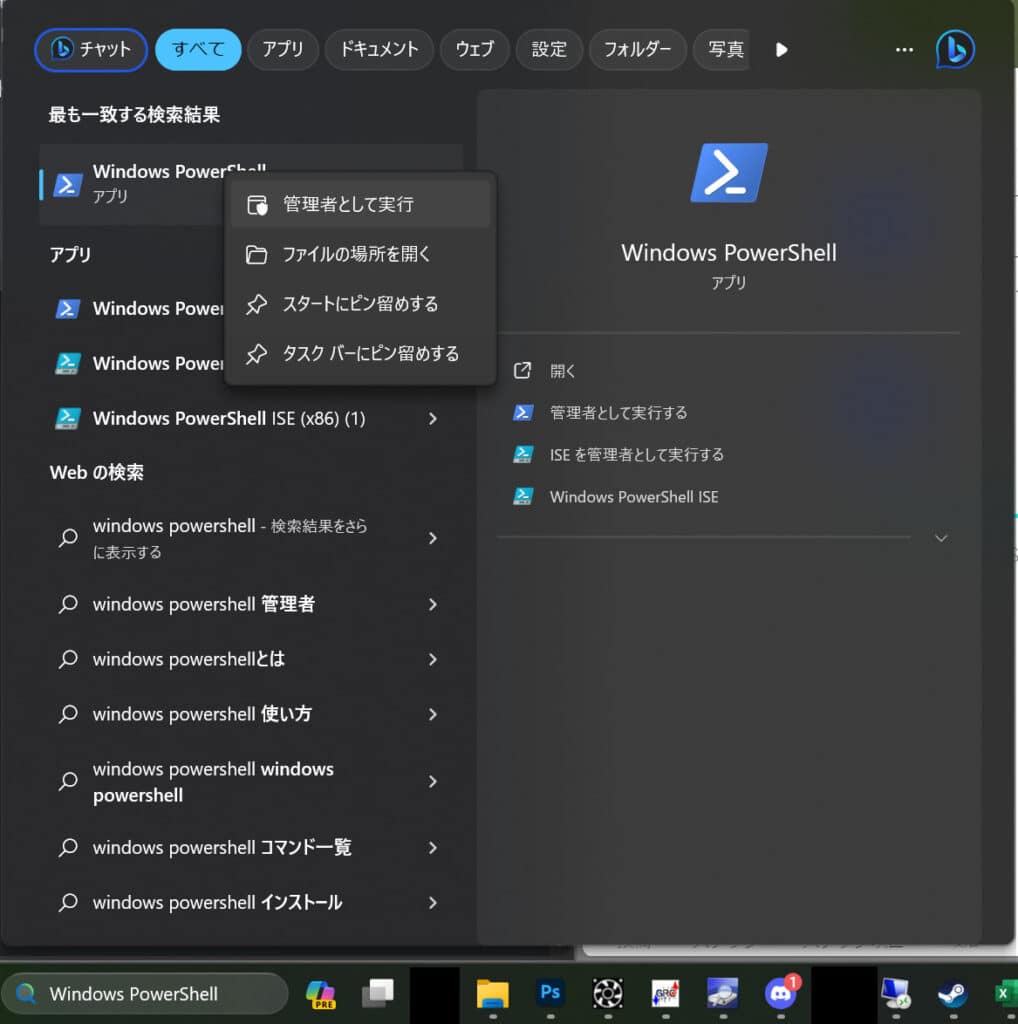1018x1024 pixels.
Task: Select 管理者として実行 from context menu
Action: (x=360, y=204)
